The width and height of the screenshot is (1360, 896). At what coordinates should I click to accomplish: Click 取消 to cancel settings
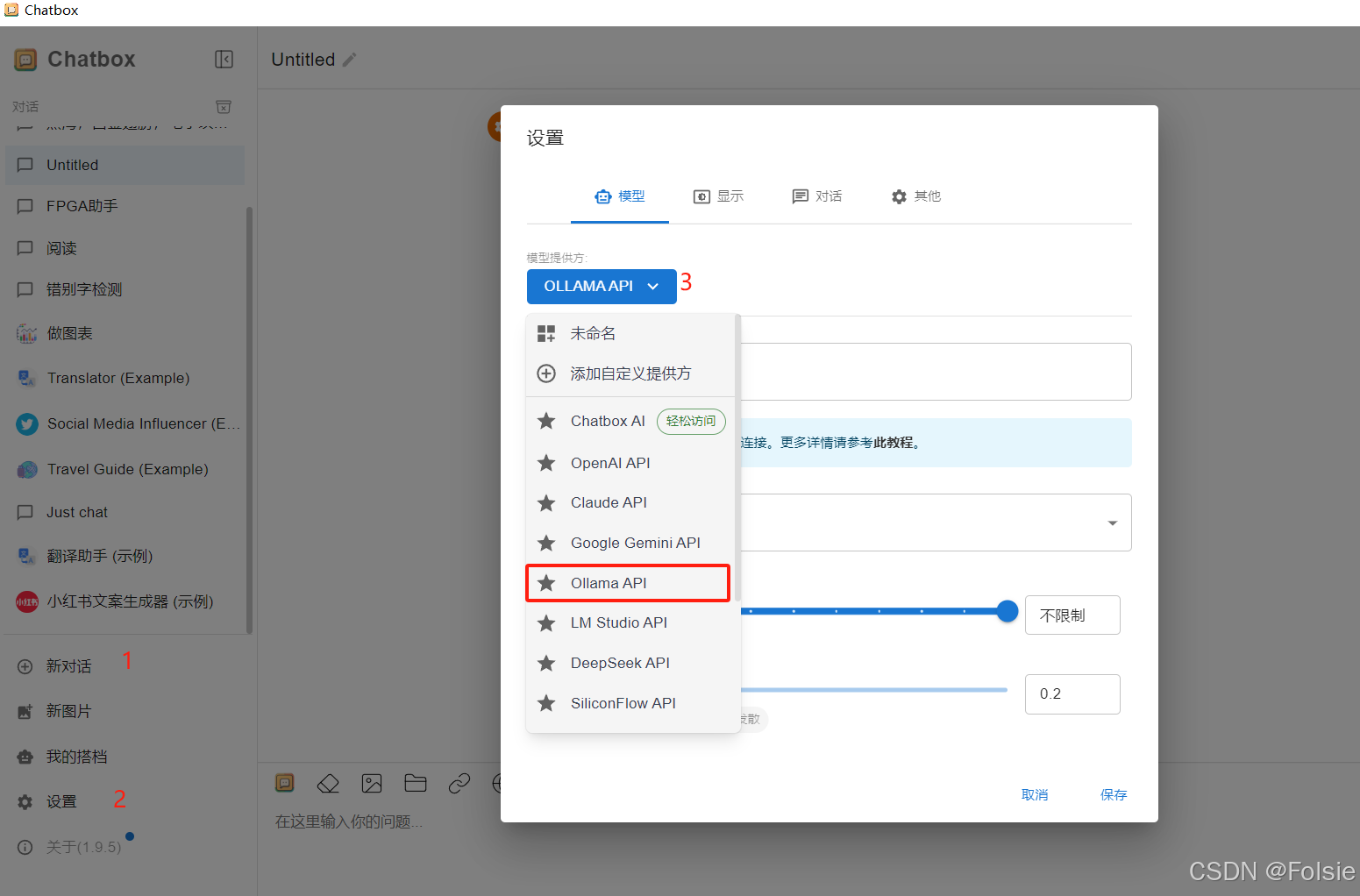[1035, 794]
